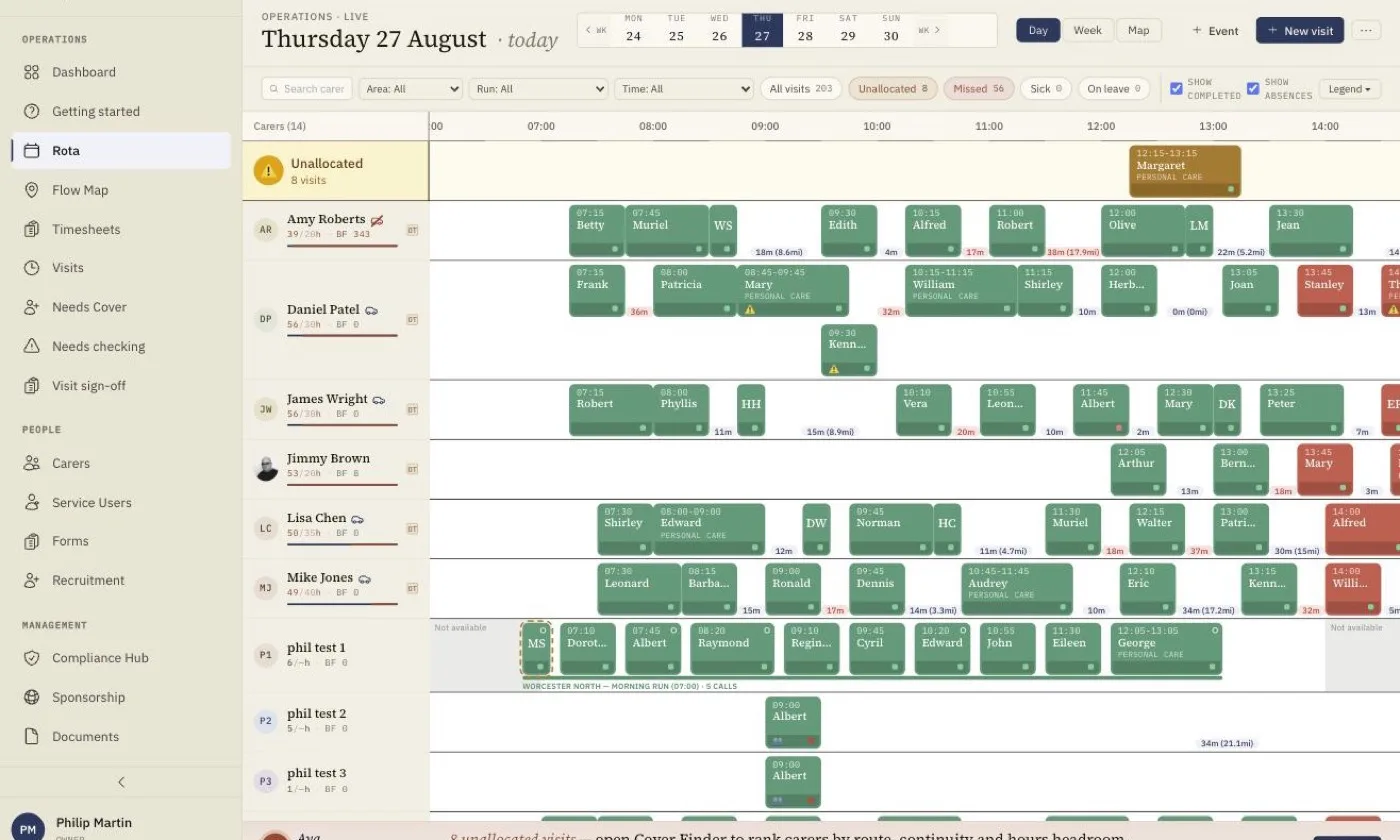Viewport: 1400px width, 840px height.
Task: Go to the next week
Action: pyautogui.click(x=929, y=30)
